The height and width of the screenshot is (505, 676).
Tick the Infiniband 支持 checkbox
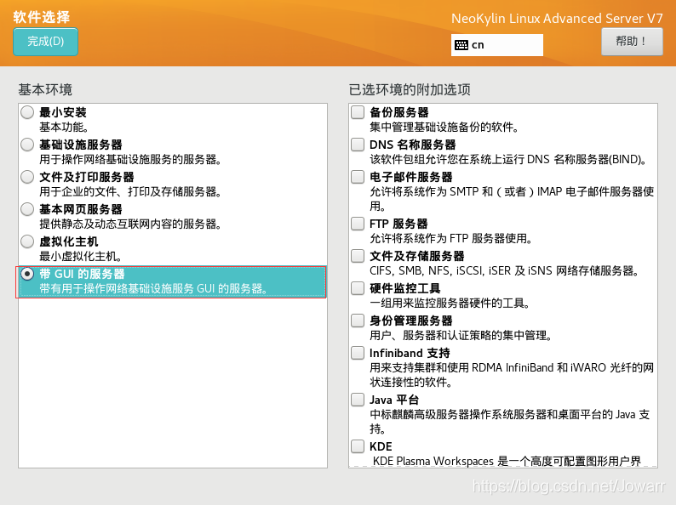[x=357, y=353]
